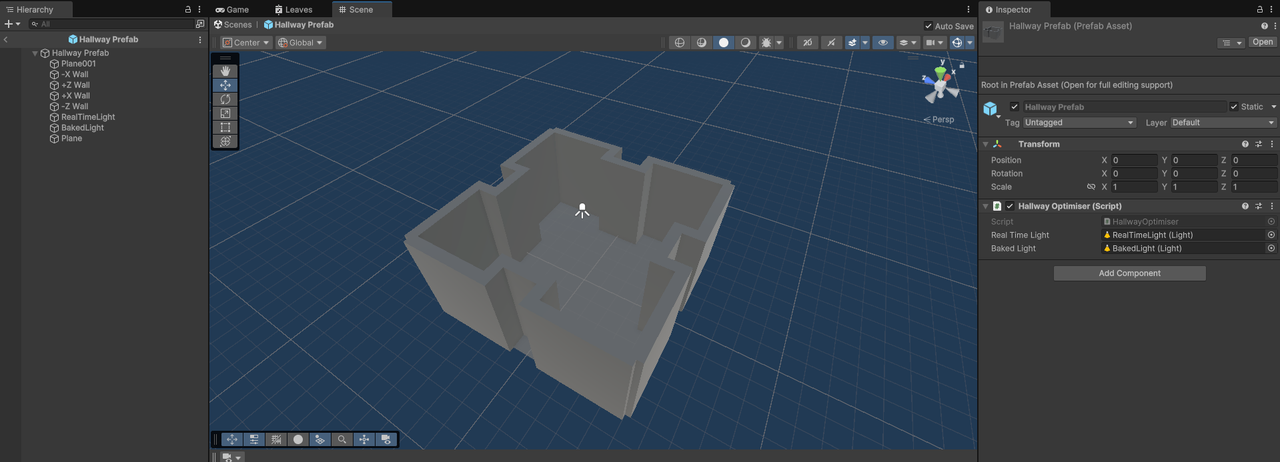Click the solid circle draw mode overlay icon
The width and height of the screenshot is (1280, 462).
pos(298,439)
